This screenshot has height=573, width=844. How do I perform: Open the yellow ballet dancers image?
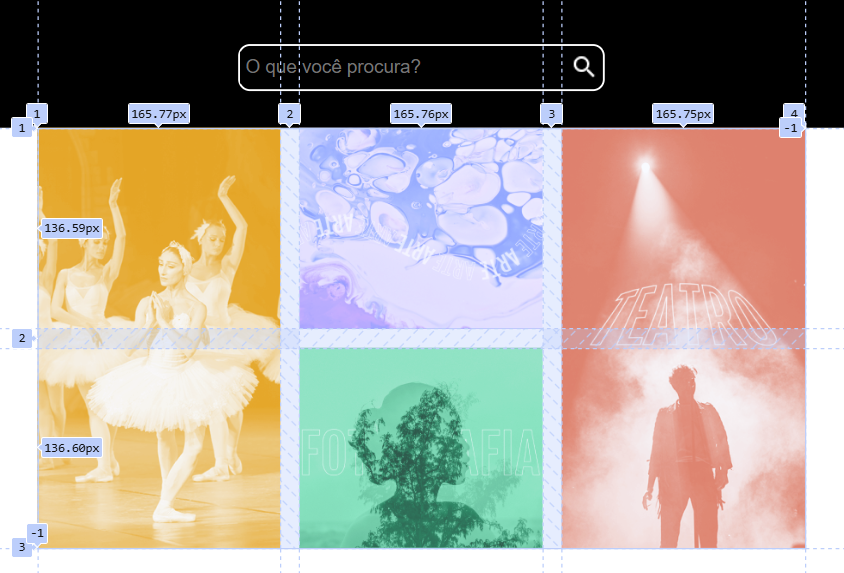[x=159, y=338]
